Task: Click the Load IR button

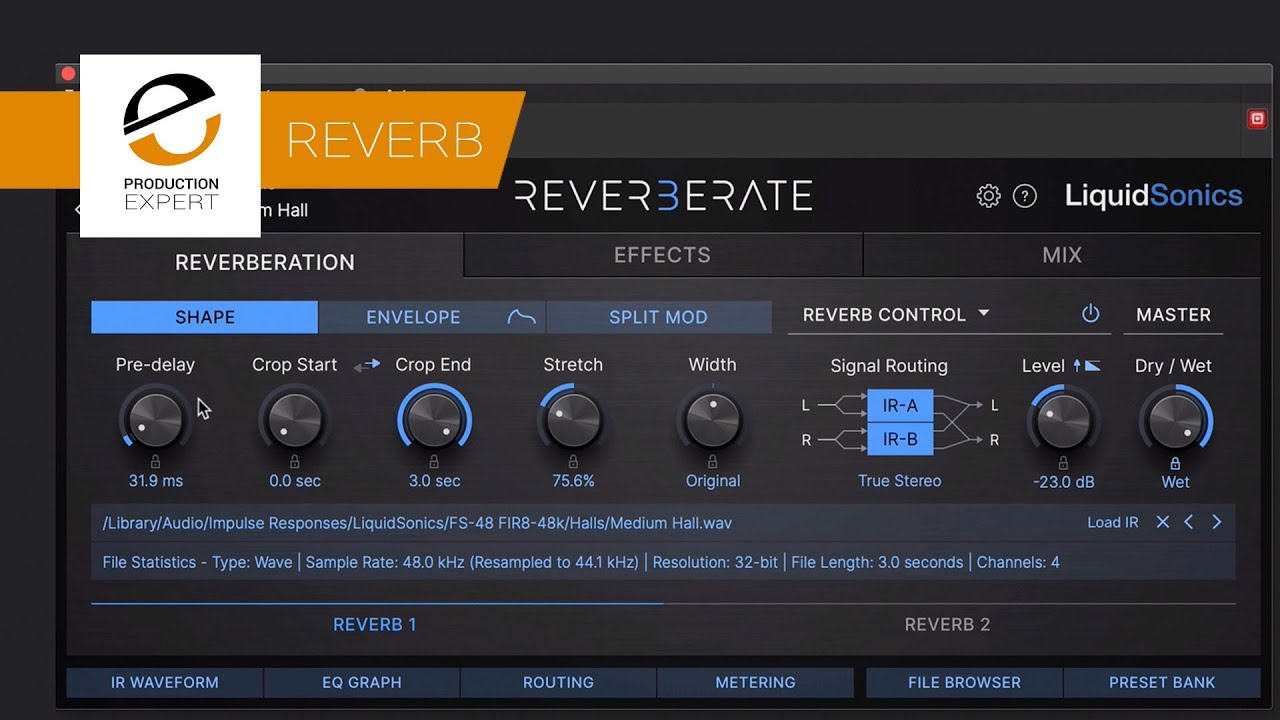Action: point(1113,522)
